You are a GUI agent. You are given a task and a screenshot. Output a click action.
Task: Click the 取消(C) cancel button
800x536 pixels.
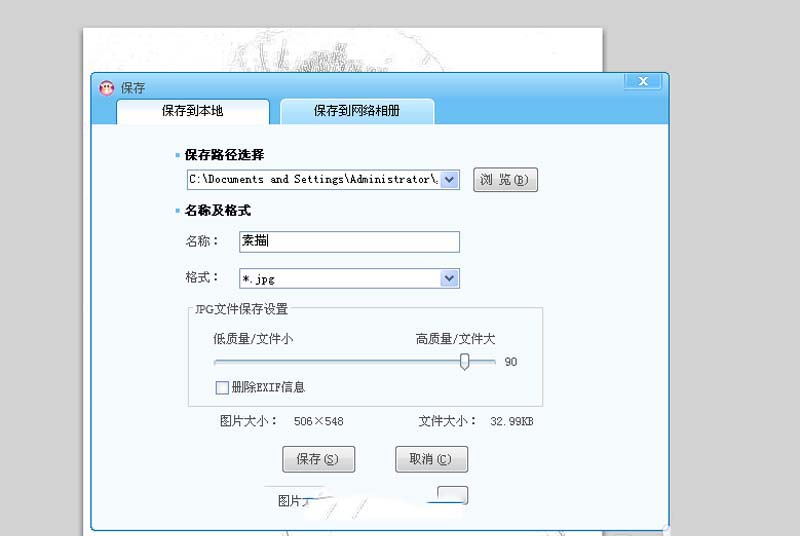pyautogui.click(x=431, y=460)
